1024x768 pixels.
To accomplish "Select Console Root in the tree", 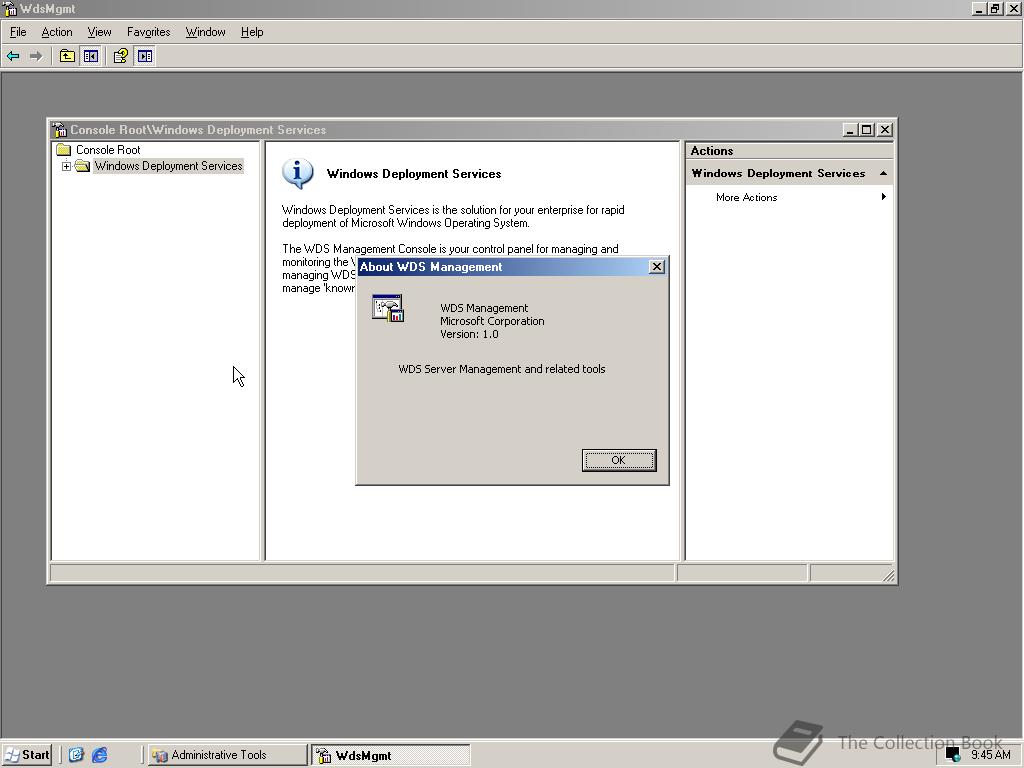I will pos(108,150).
